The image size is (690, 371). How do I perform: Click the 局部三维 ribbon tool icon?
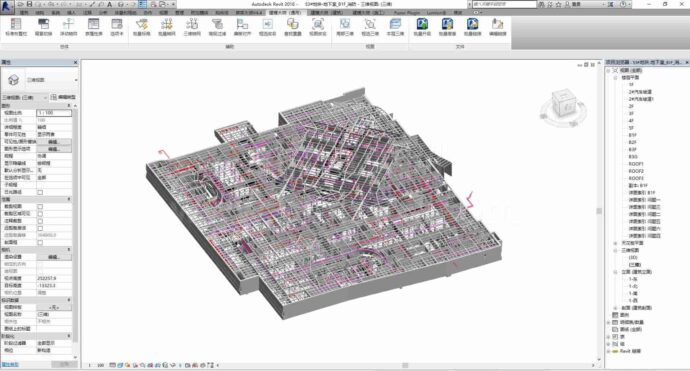click(345, 27)
